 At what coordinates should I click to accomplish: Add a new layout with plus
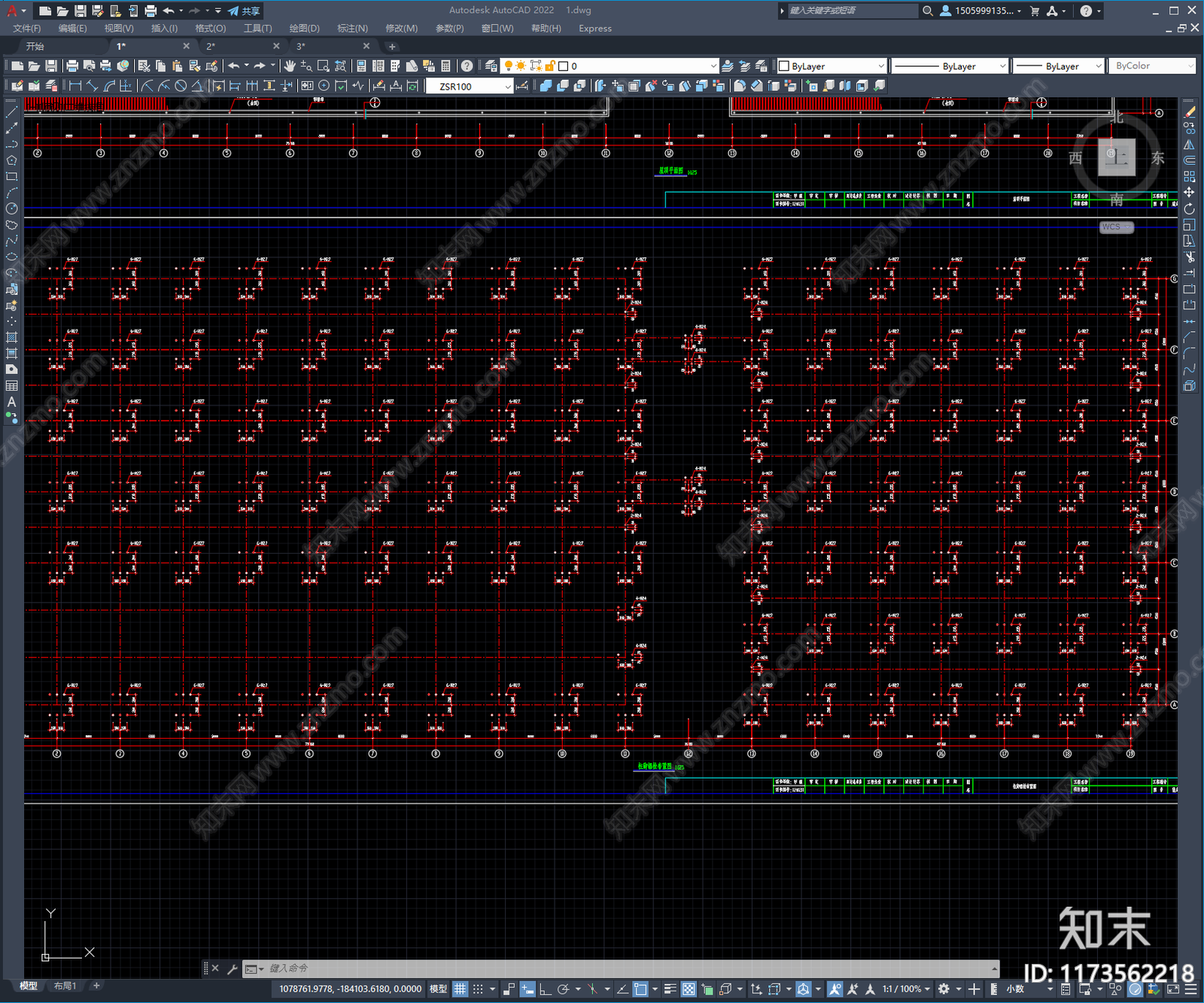96,986
